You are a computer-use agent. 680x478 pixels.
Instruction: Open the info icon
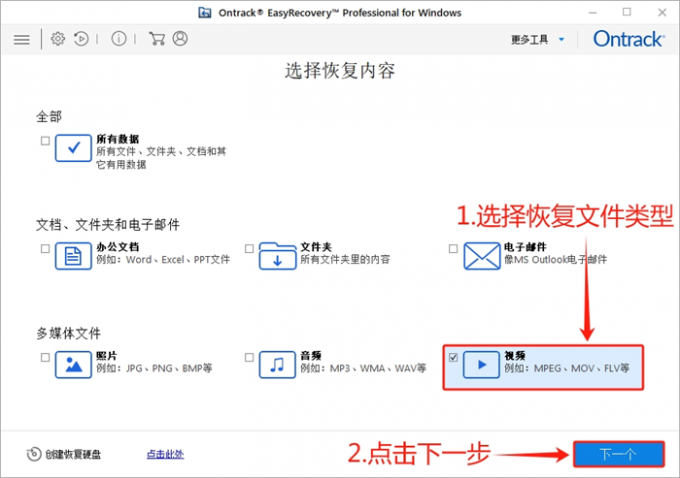click(x=119, y=39)
